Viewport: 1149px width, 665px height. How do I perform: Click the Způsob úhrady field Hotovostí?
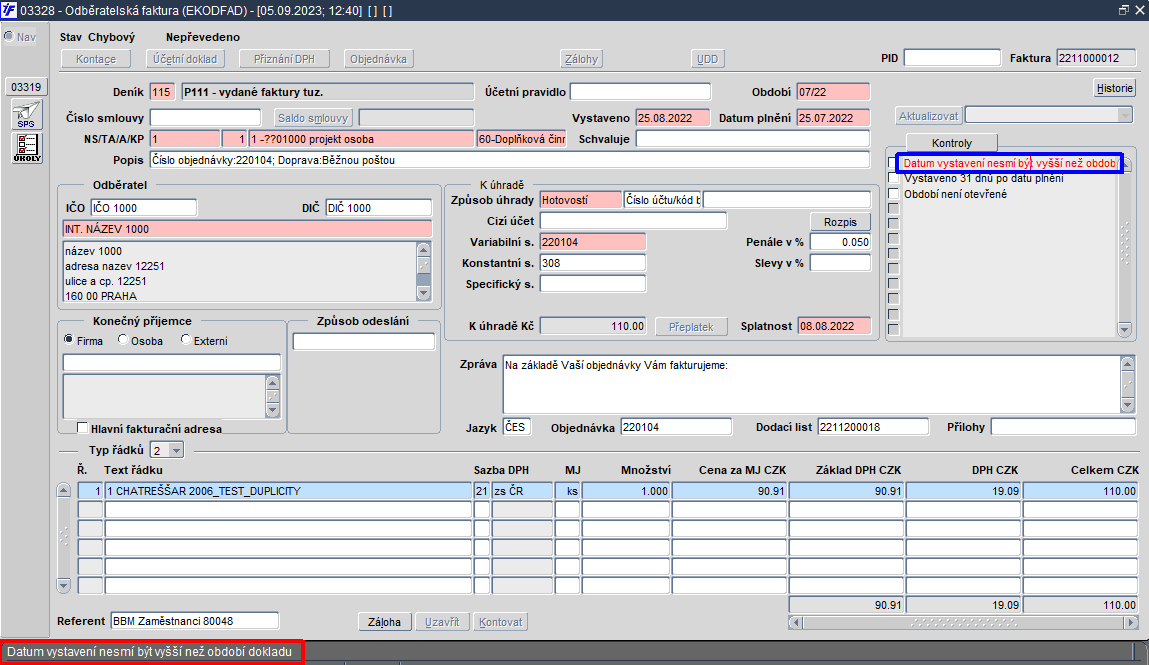[x=580, y=199]
